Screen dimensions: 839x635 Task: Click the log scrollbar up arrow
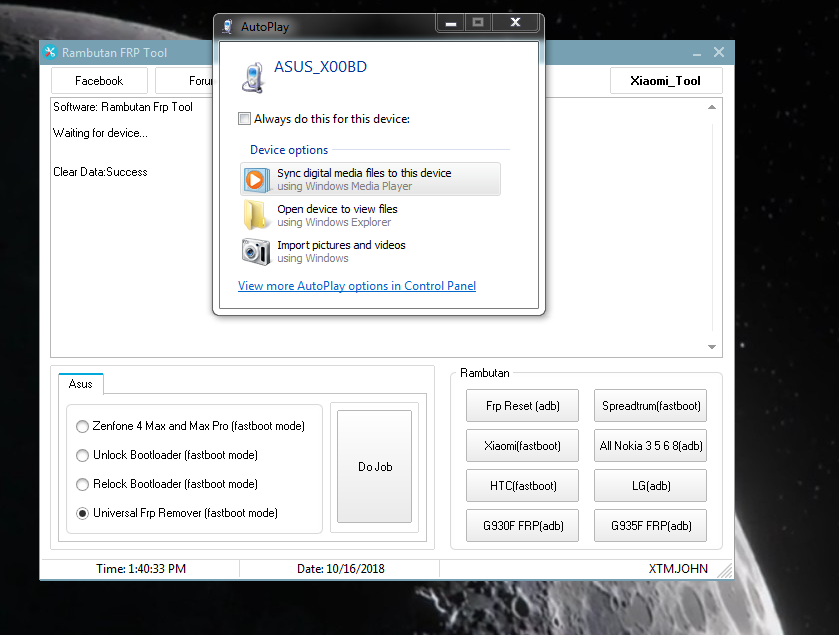click(x=712, y=107)
